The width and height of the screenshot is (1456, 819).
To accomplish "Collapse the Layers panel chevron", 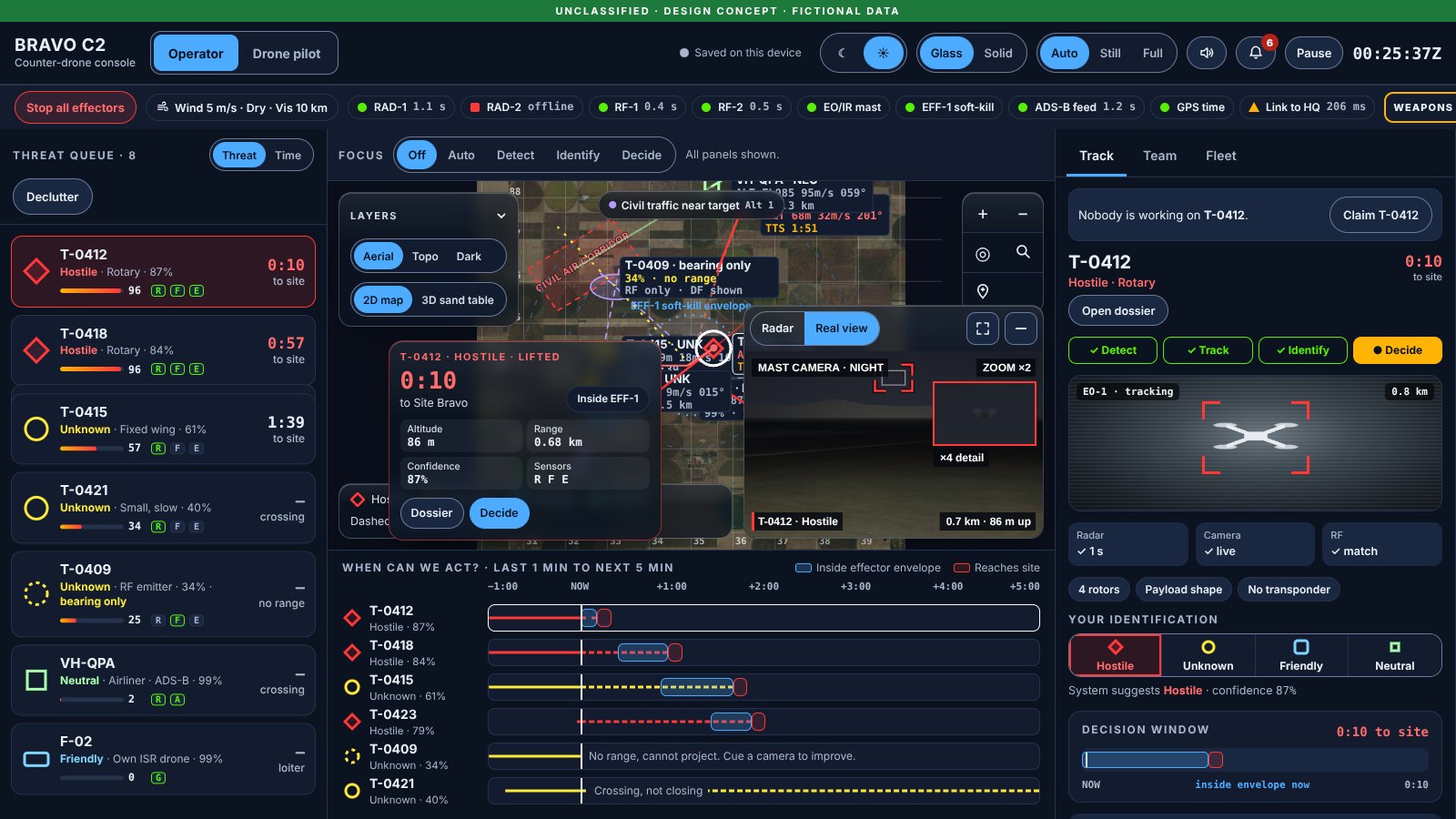I will click(x=500, y=216).
